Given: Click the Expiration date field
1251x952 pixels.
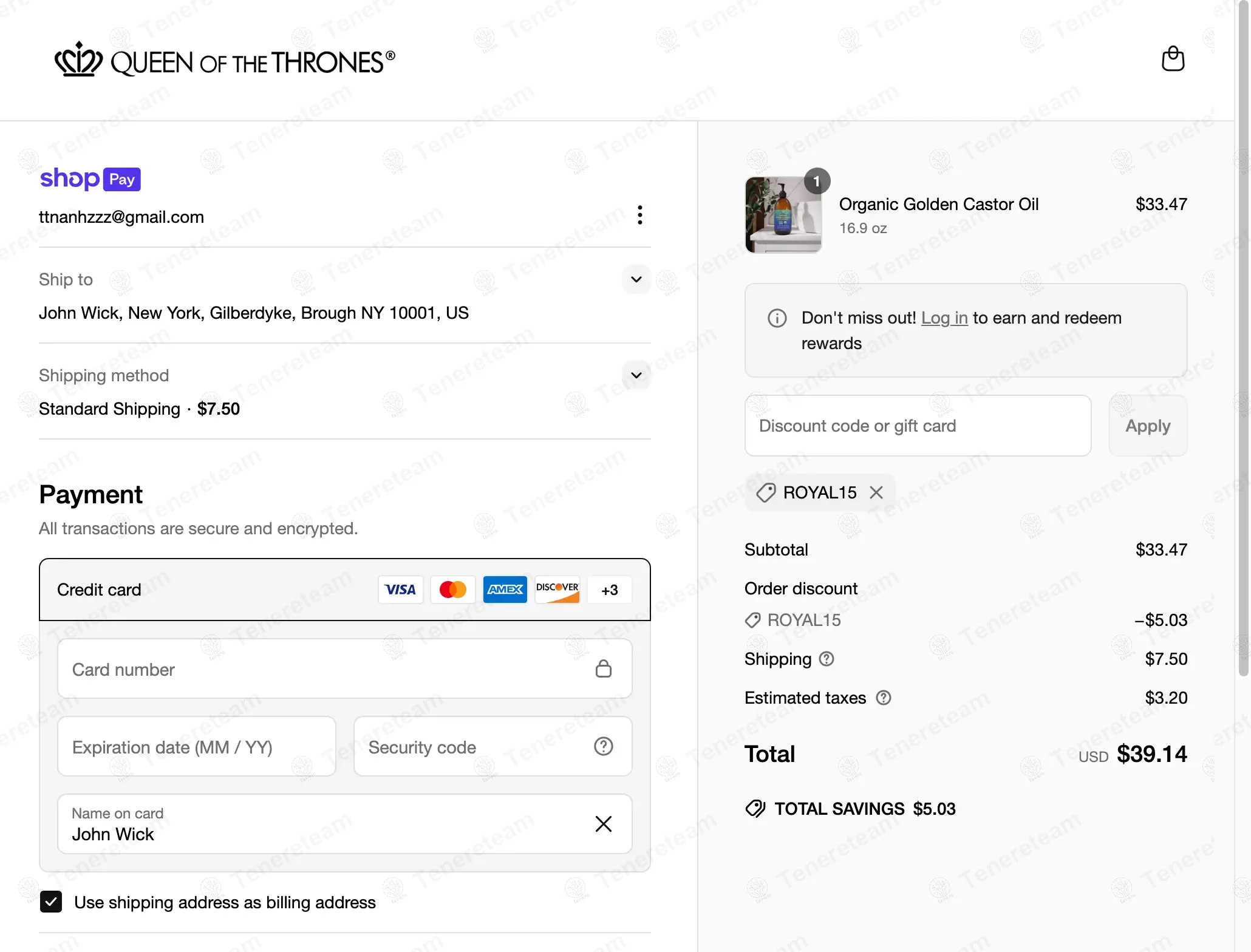Looking at the screenshot, I should [196, 747].
